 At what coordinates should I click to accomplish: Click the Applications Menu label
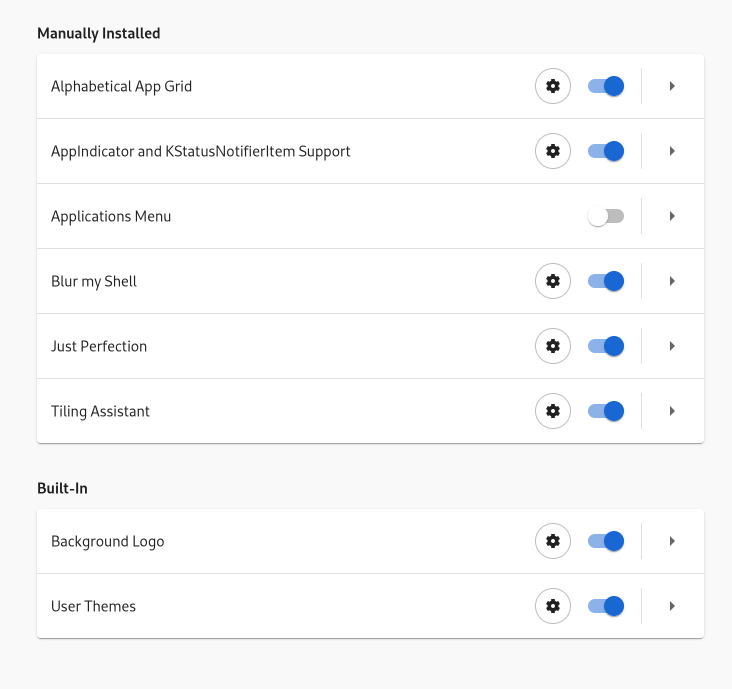pyautogui.click(x=111, y=217)
